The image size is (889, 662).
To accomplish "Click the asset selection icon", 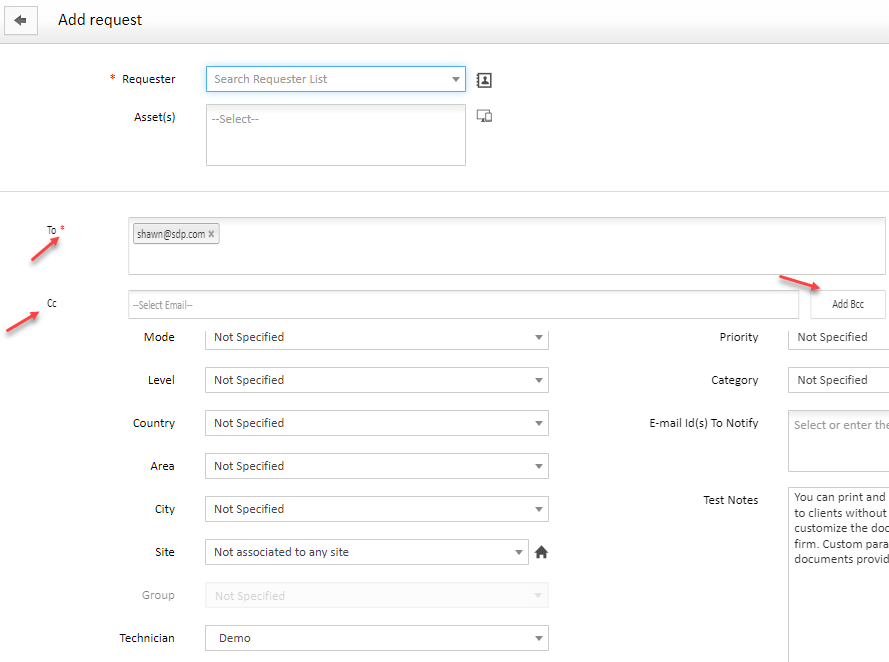I will [x=484, y=117].
